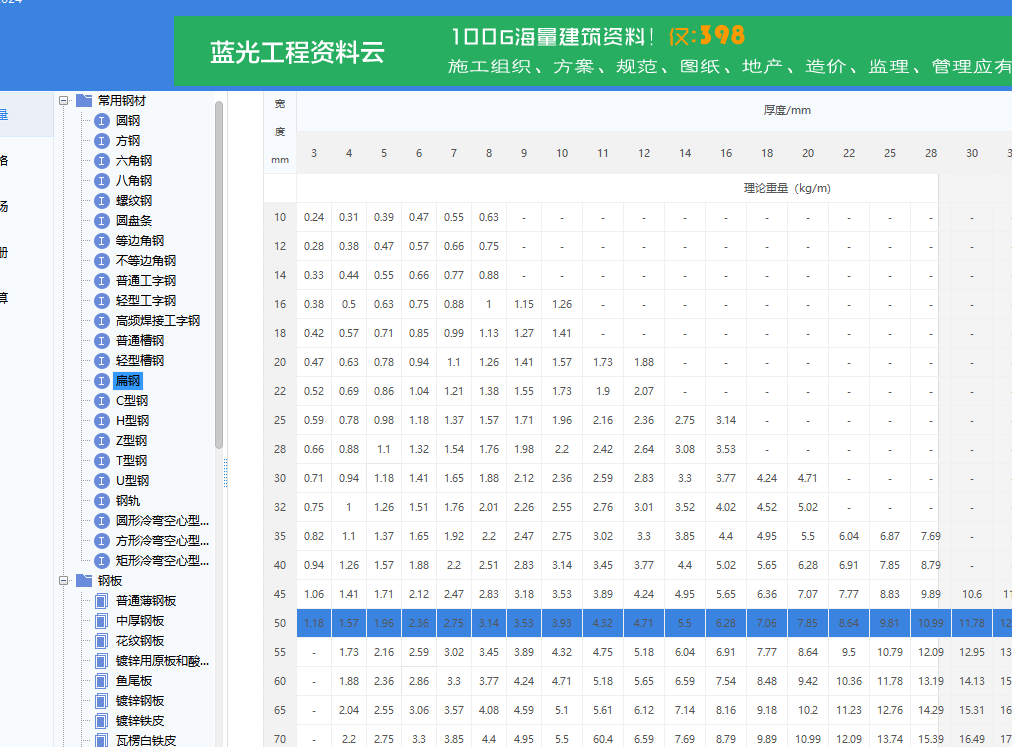Open 圆形冷弯空心型... tree item
Screen dimensions: 1012x747
pos(162,521)
